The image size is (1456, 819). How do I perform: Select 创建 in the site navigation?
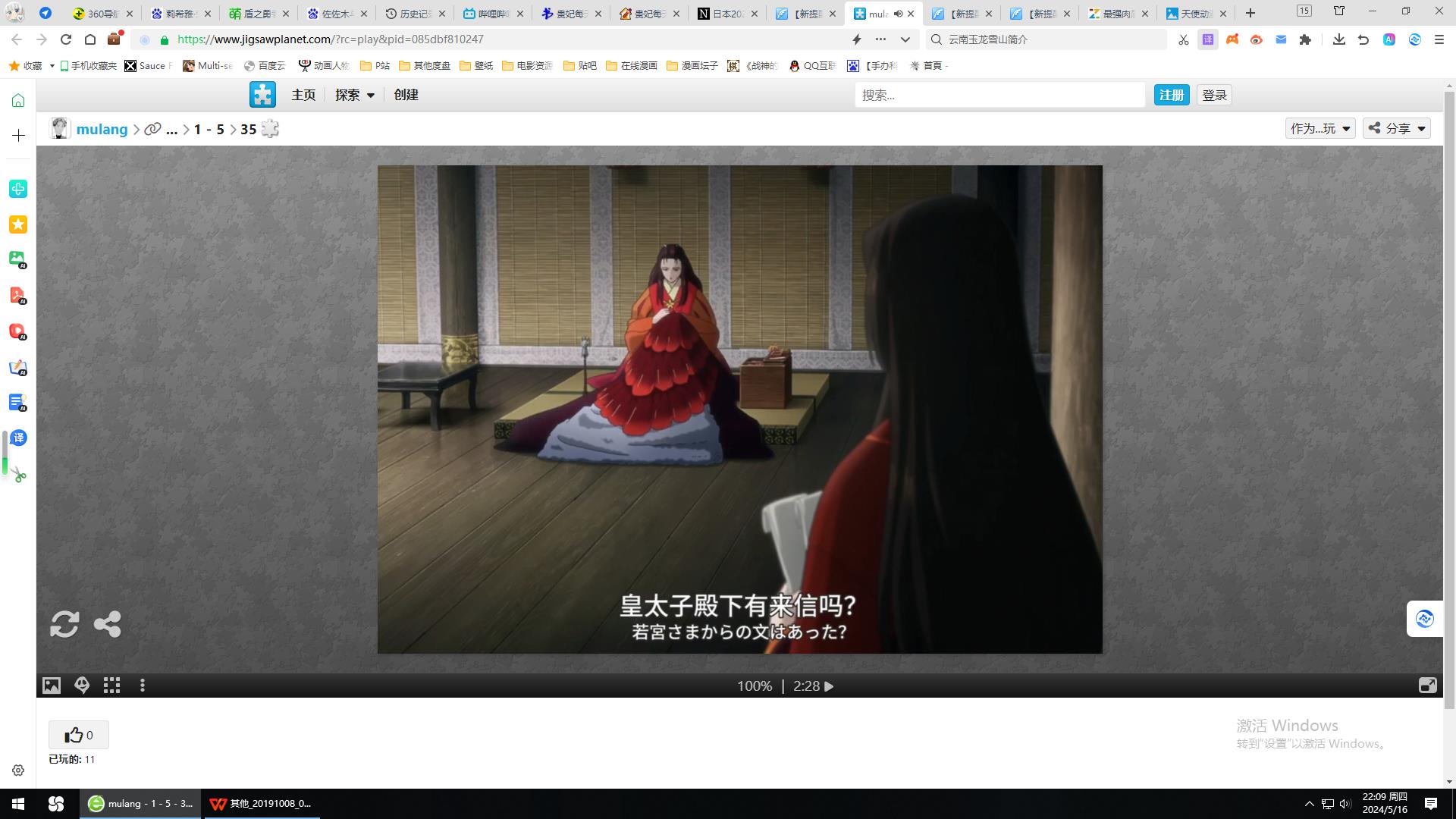coord(406,95)
